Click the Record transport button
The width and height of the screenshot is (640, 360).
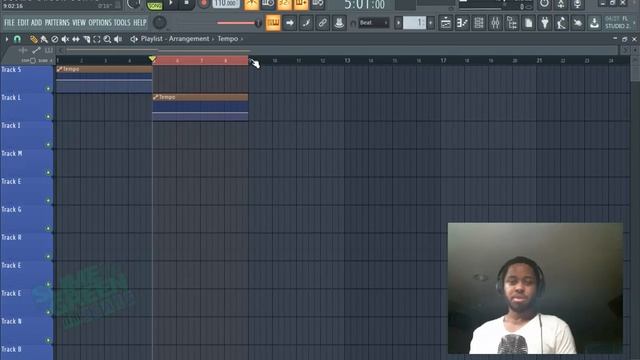[x=204, y=4]
